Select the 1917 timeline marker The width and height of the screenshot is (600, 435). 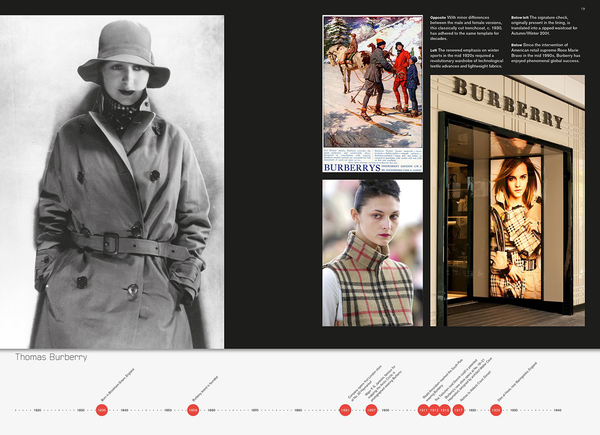point(458,410)
